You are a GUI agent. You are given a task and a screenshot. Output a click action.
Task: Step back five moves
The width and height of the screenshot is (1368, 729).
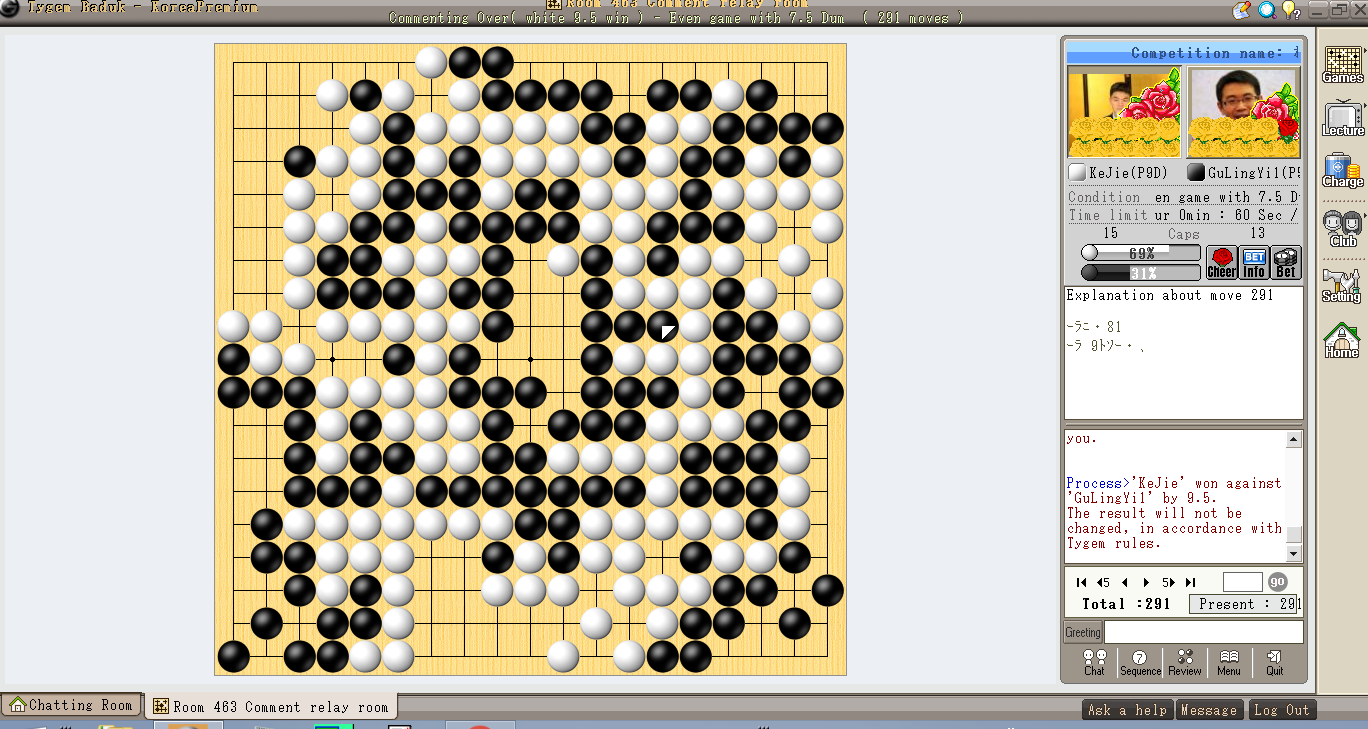pyautogui.click(x=1103, y=582)
